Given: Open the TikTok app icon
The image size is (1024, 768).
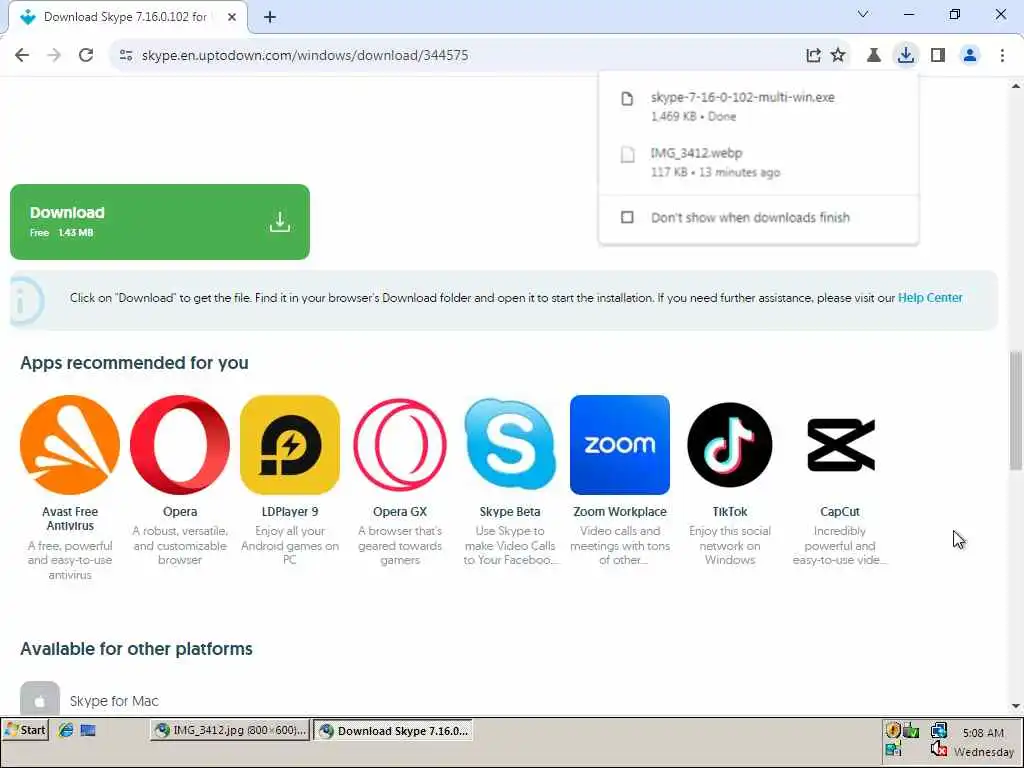Looking at the screenshot, I should click(x=730, y=445).
